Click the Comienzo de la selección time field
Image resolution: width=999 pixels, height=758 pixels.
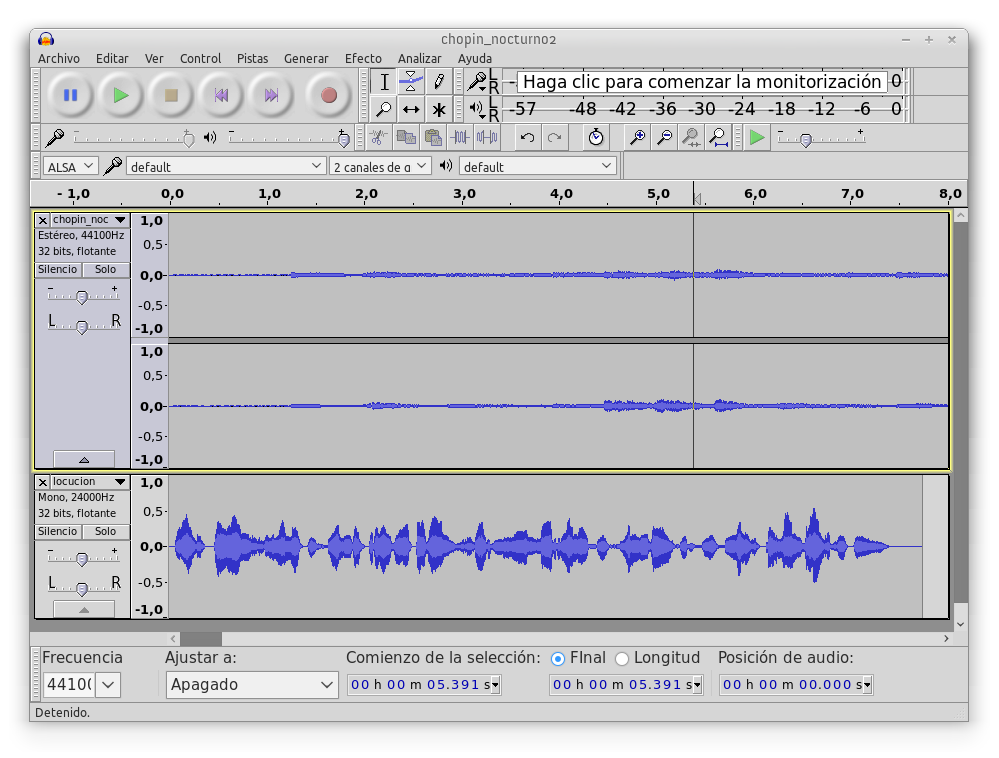[x=424, y=685]
